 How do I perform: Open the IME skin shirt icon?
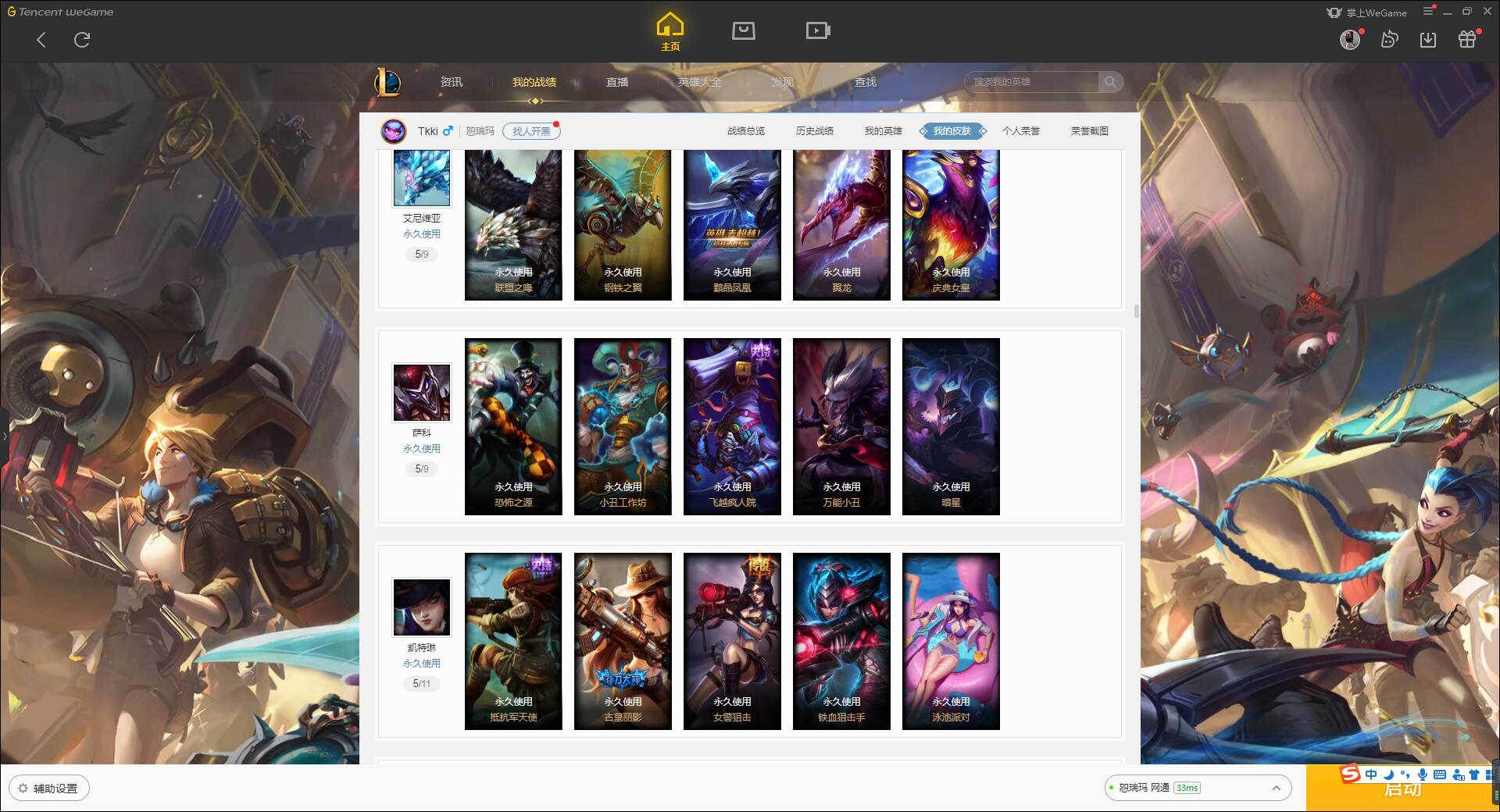coord(1474,775)
